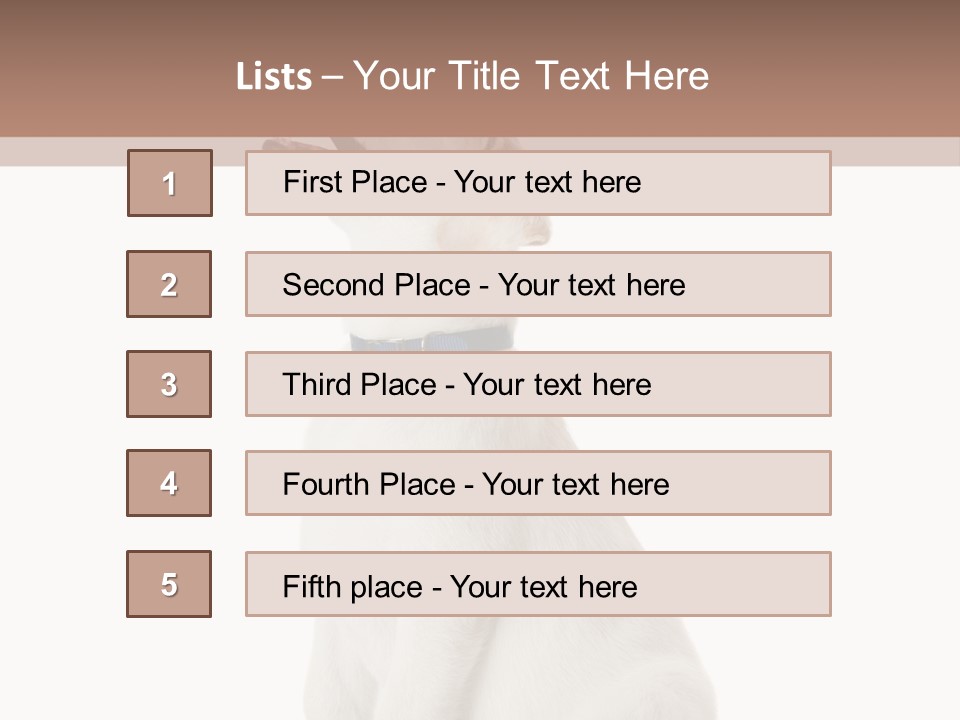Click the number 3 square box
This screenshot has width=960, height=720.
[169, 384]
